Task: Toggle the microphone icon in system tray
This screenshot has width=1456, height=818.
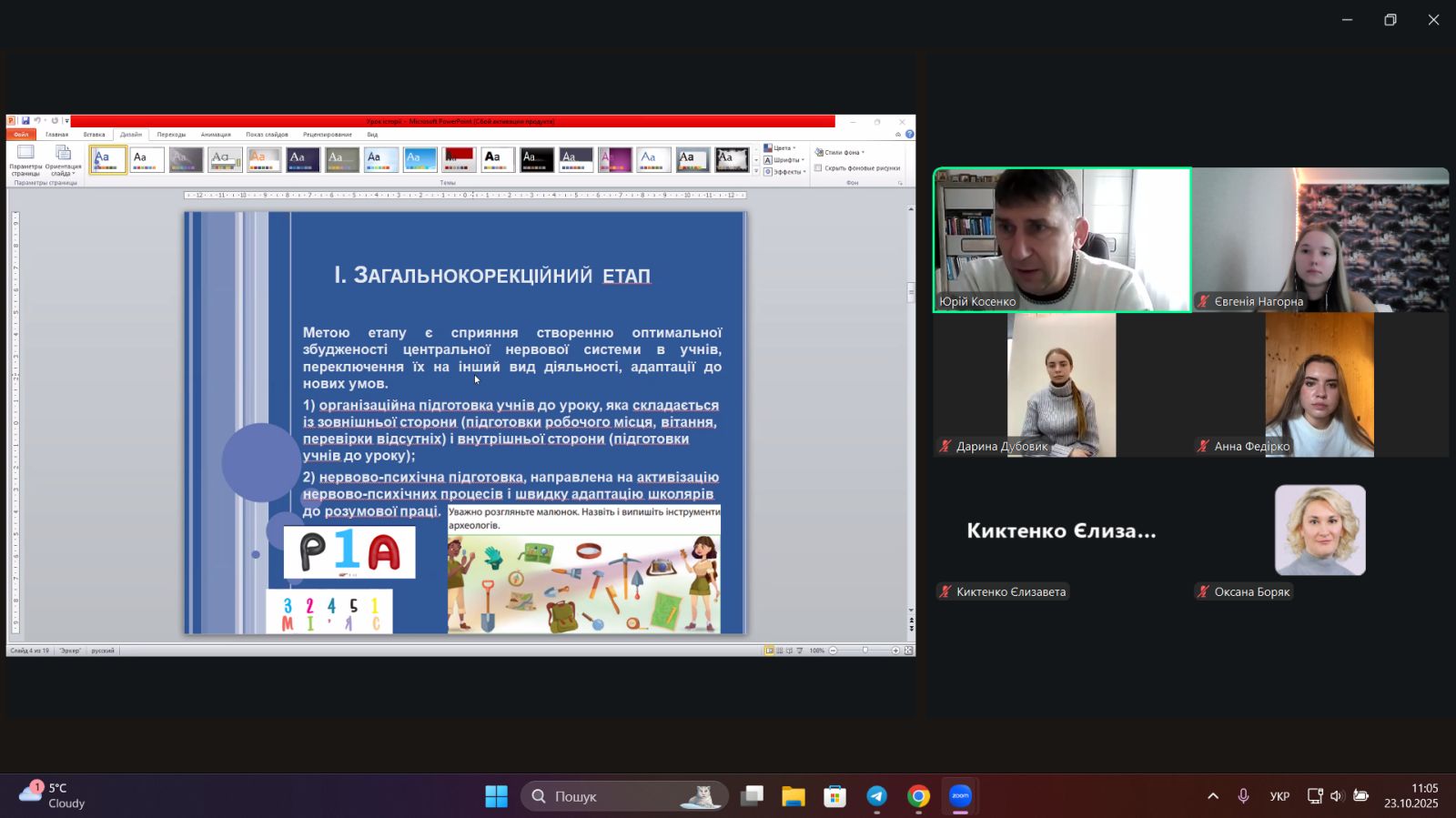Action: pyautogui.click(x=1243, y=796)
